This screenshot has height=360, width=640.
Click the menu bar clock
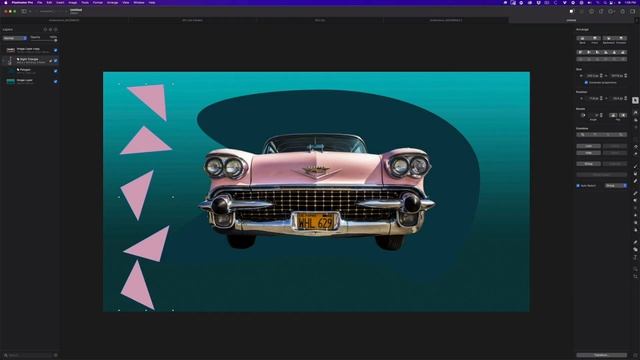(x=630, y=2)
